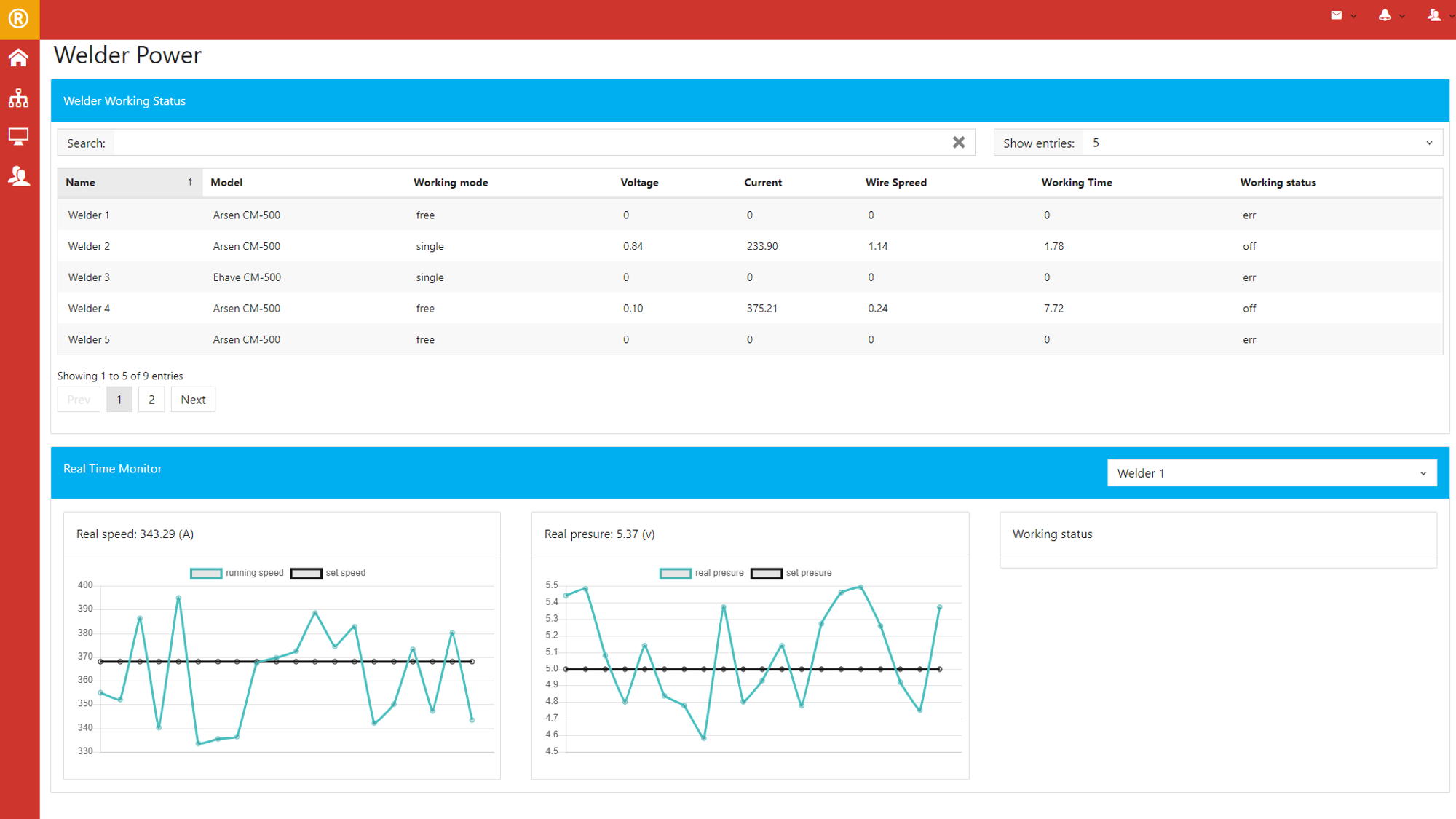Open the organization hierarchy sidebar icon
The width and height of the screenshot is (1456, 819).
19,98
